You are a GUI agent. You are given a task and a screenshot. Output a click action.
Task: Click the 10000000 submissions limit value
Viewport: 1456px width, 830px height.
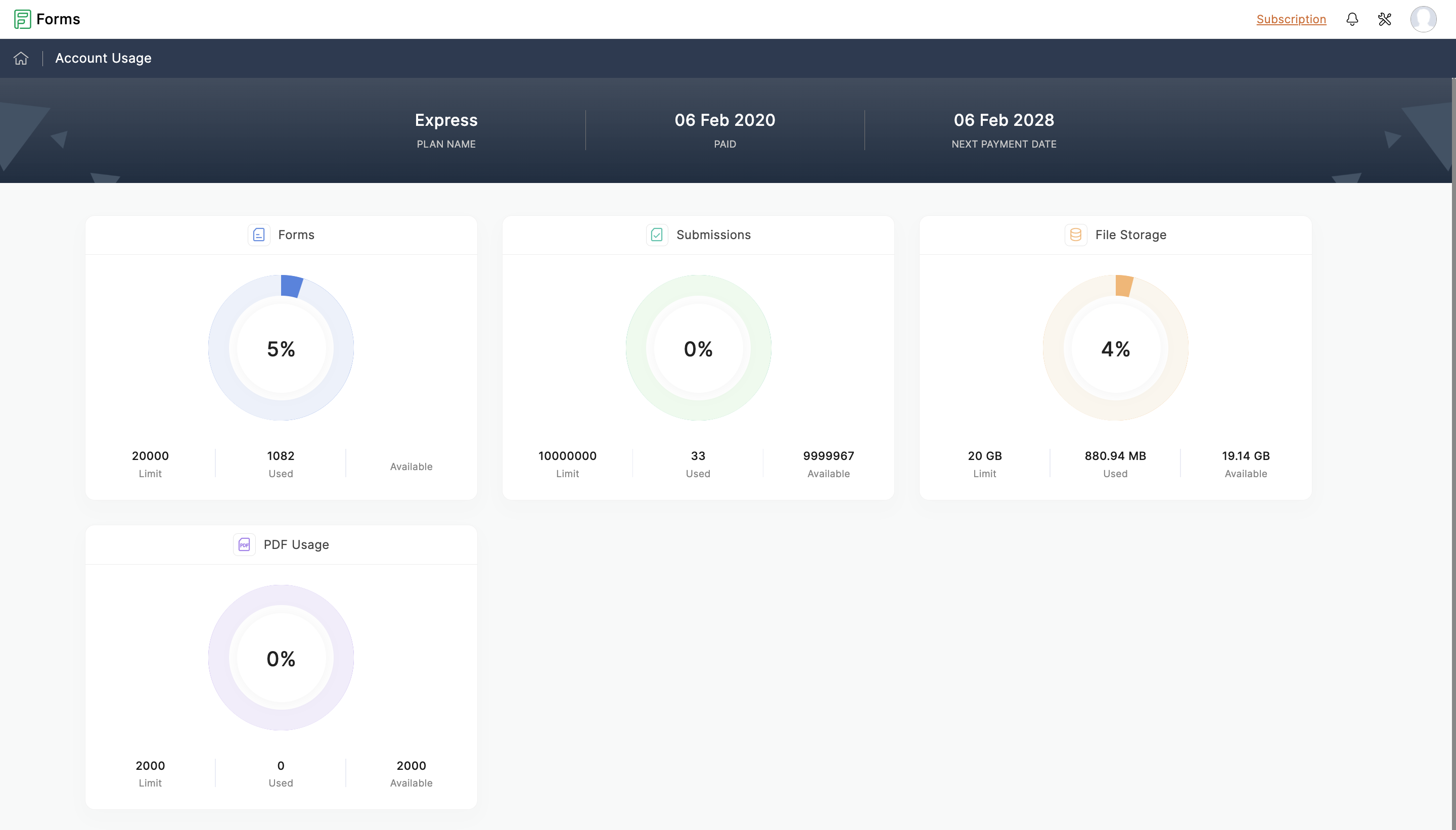point(568,456)
